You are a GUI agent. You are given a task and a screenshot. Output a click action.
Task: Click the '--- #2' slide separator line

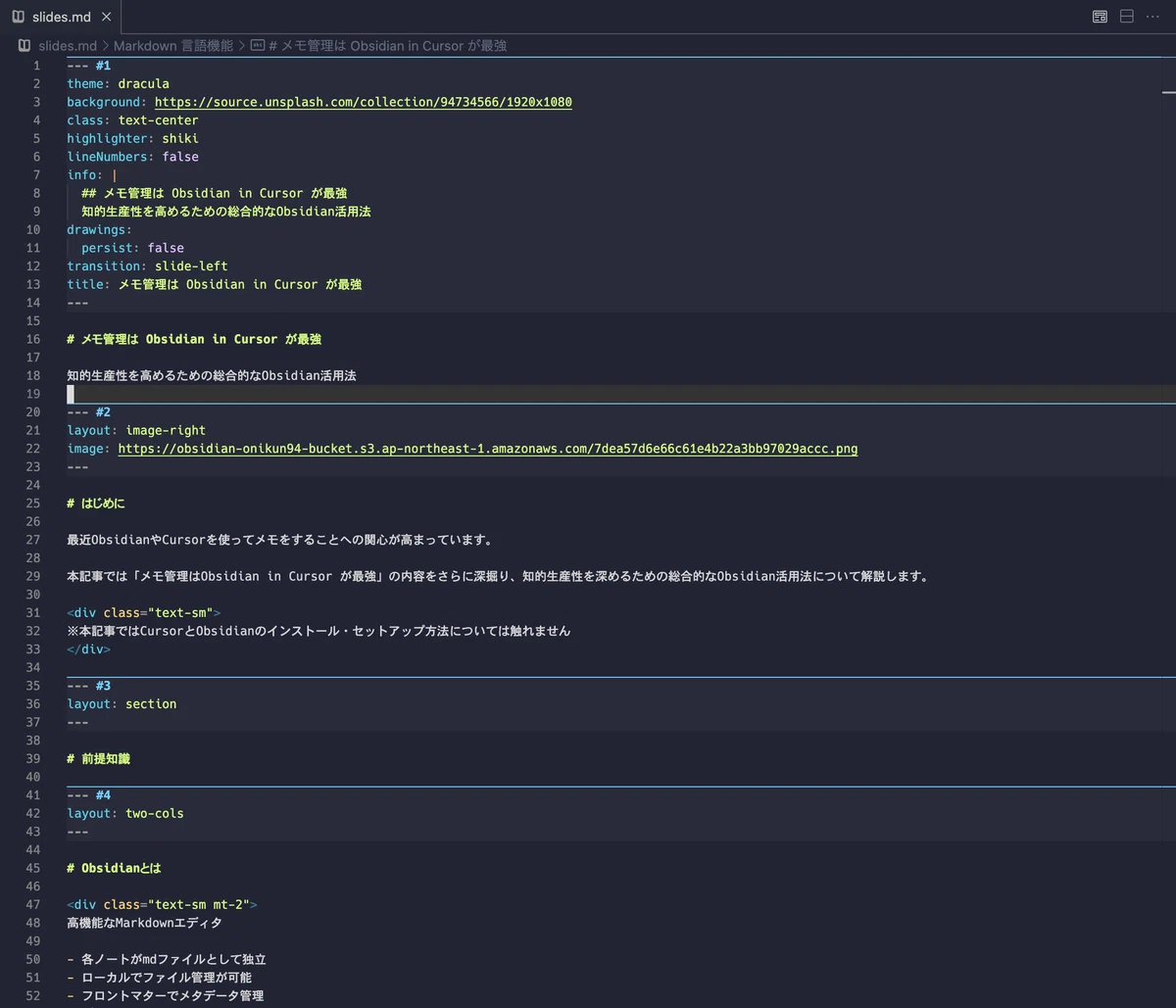(89, 412)
